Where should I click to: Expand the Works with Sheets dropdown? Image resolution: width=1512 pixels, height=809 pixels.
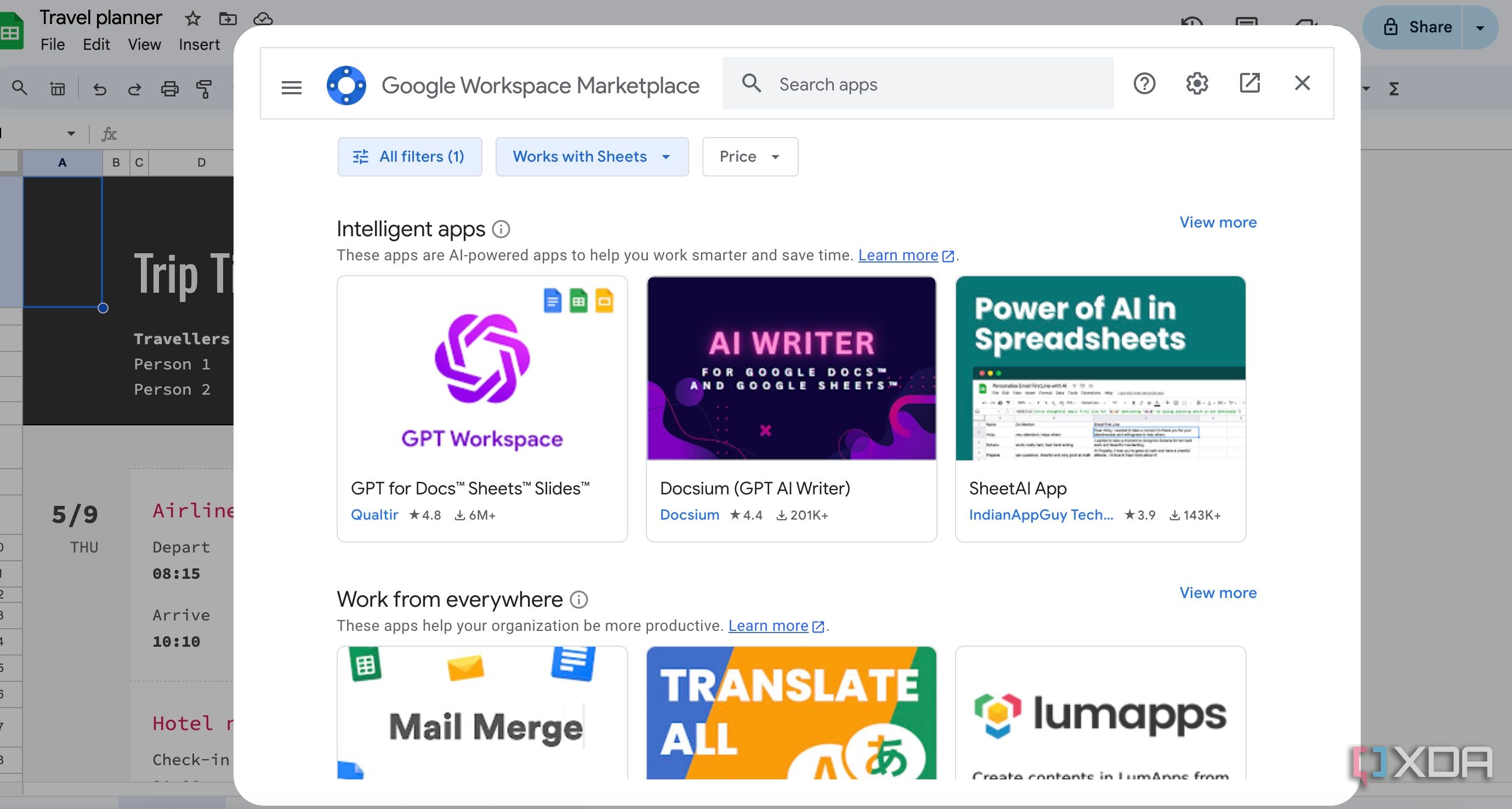click(x=592, y=157)
